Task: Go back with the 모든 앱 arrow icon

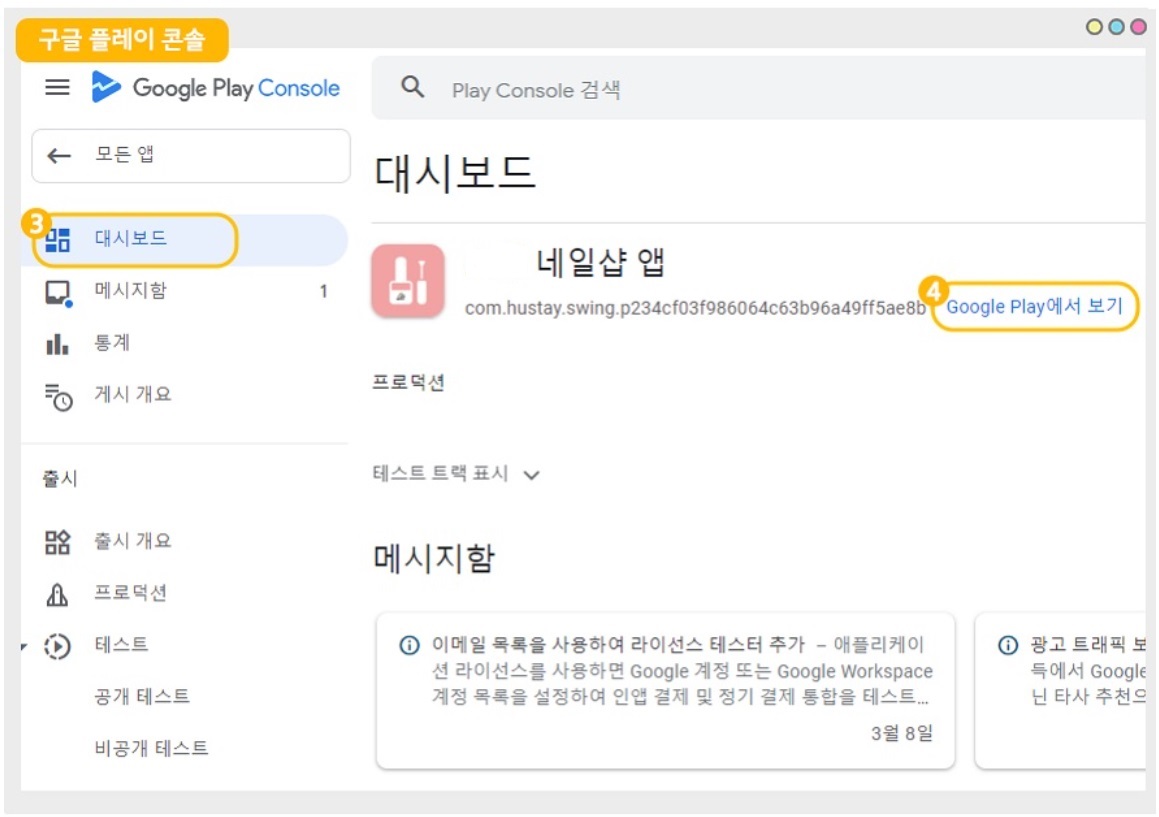Action: point(59,155)
